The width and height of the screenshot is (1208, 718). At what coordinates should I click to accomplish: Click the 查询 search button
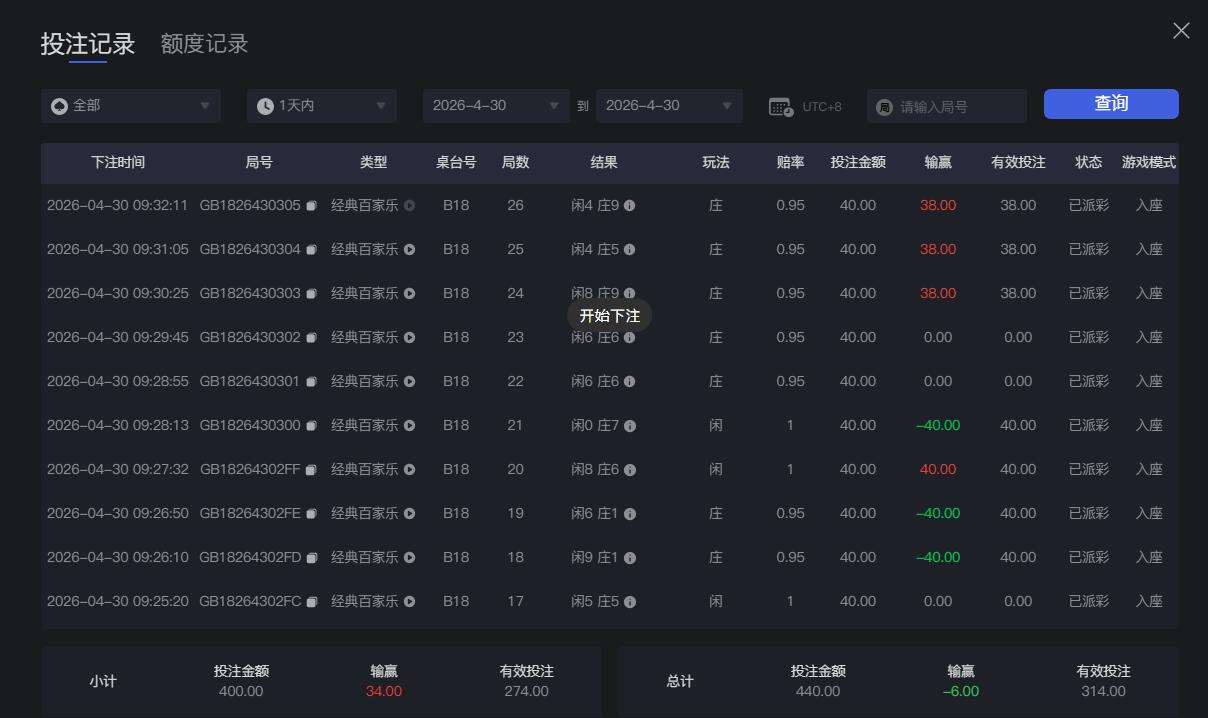(x=1111, y=104)
